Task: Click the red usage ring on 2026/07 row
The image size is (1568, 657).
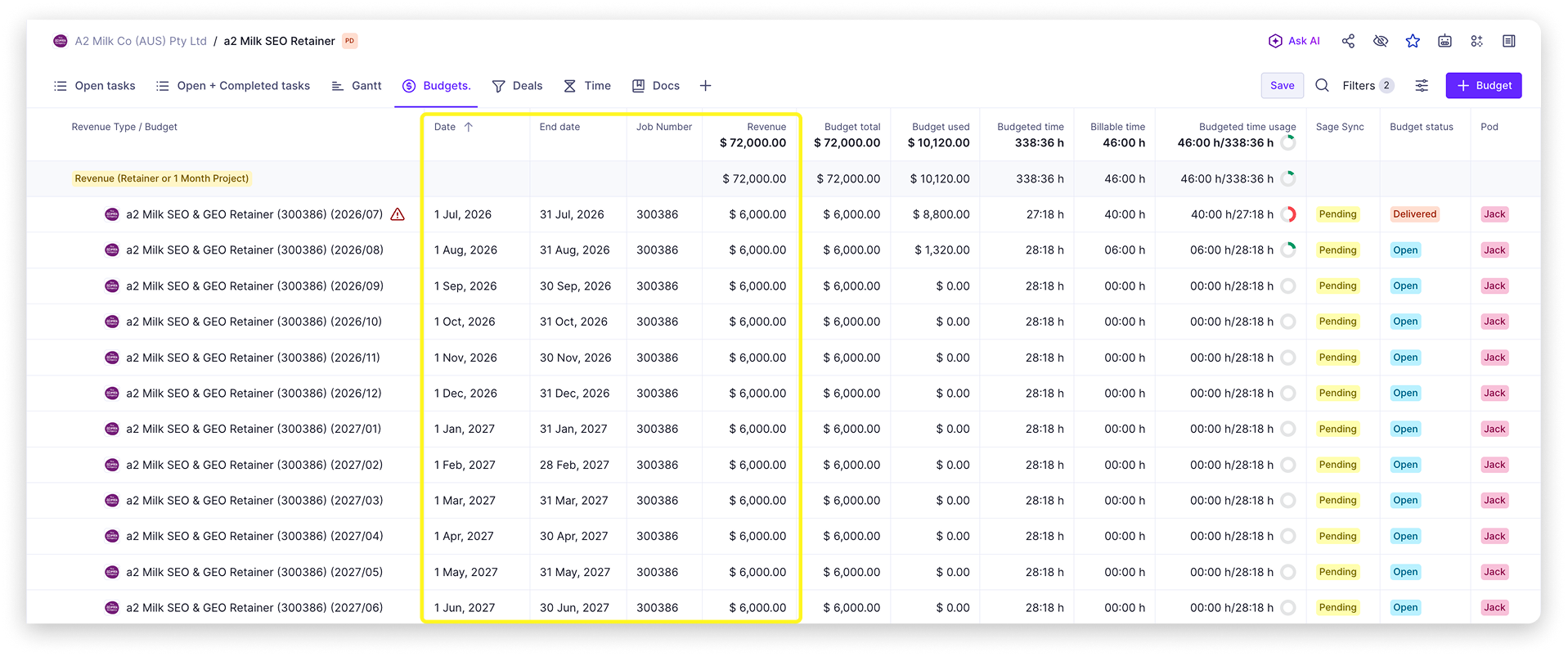Action: 1288,214
